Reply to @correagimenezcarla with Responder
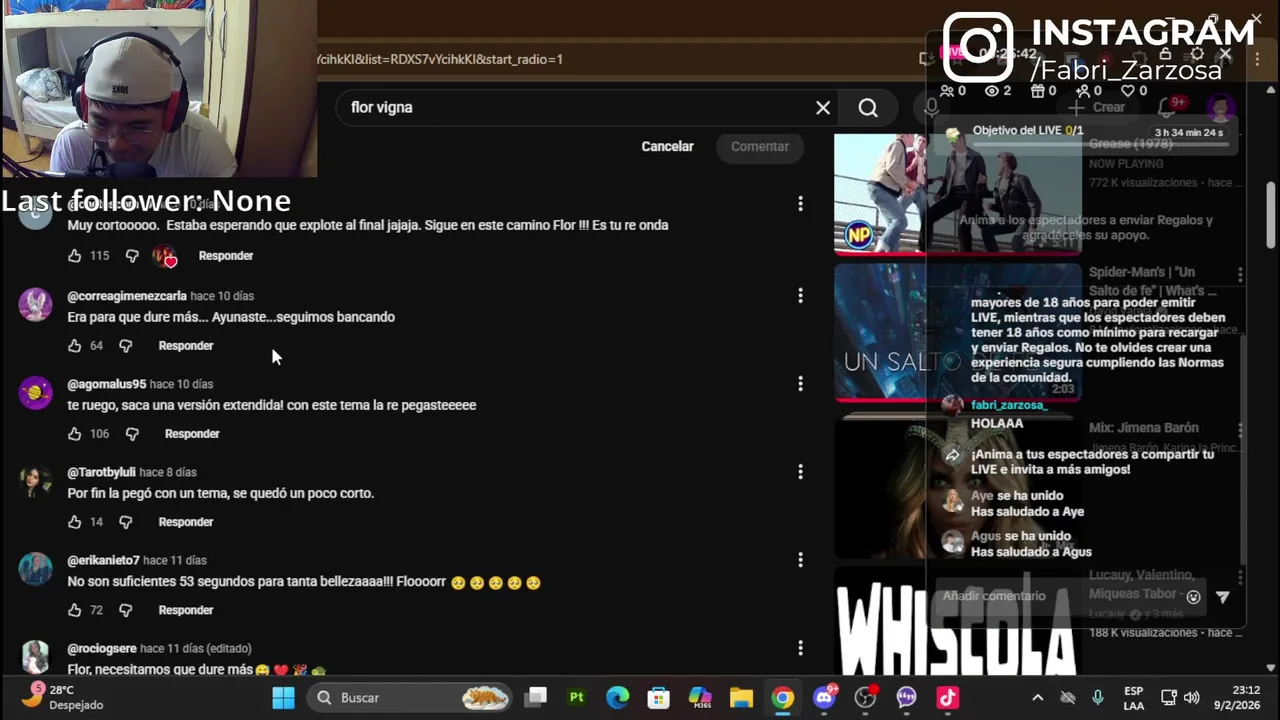The height and width of the screenshot is (720, 1280). pos(186,346)
